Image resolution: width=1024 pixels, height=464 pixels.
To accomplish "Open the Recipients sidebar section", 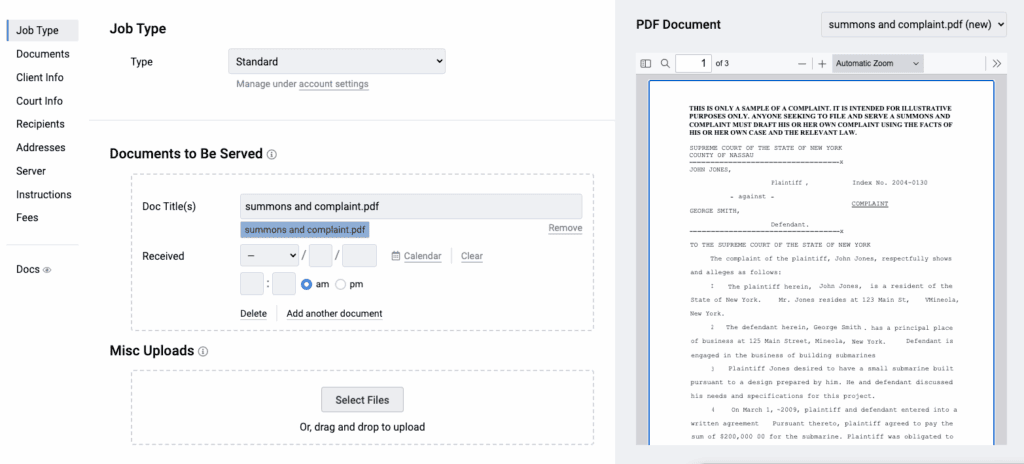I will [40, 124].
